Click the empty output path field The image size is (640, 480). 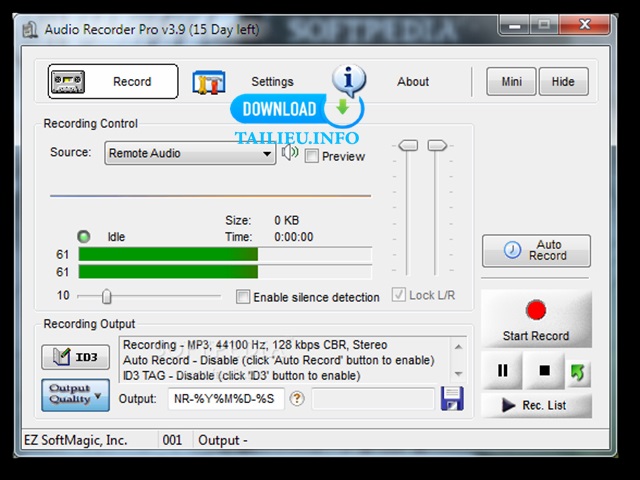[373, 399]
